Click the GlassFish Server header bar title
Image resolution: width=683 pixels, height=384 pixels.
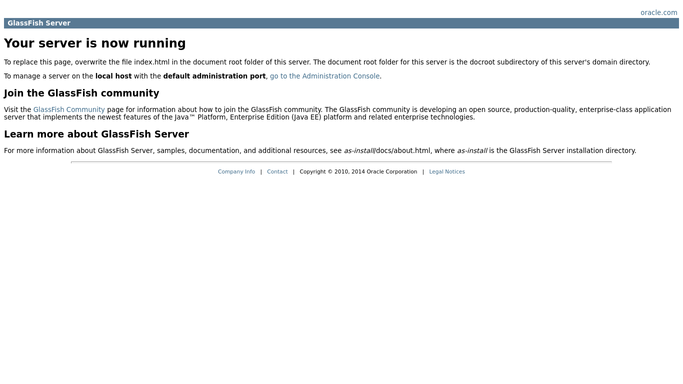39,23
